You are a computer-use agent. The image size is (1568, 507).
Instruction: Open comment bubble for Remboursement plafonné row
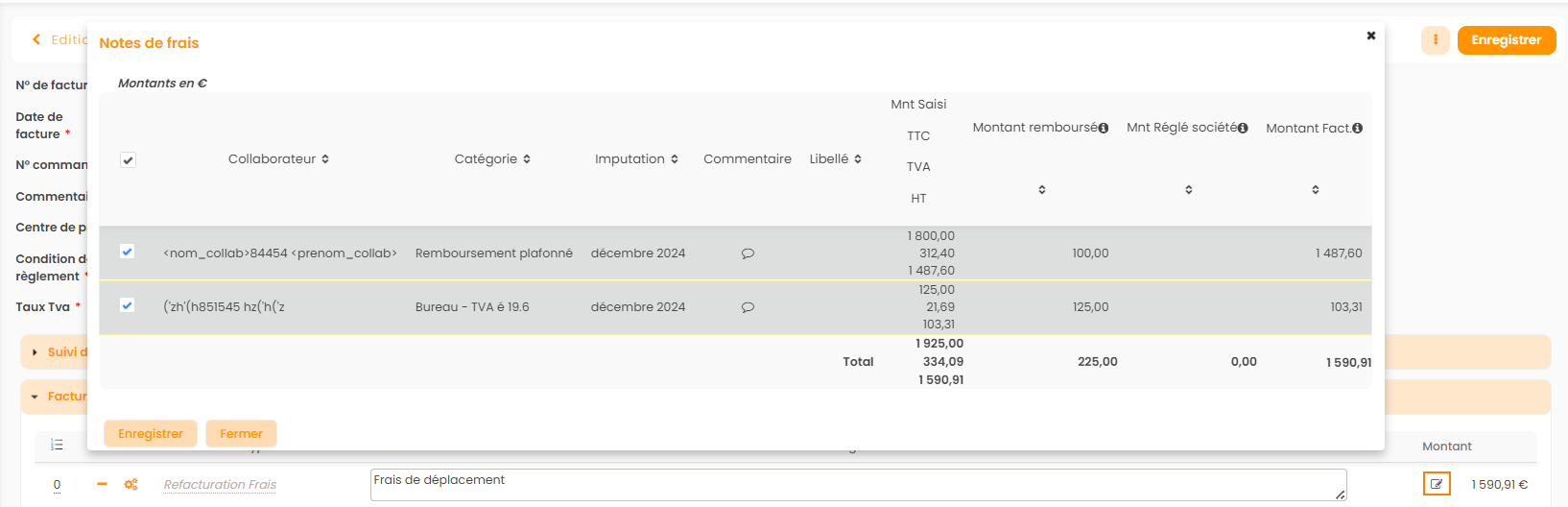pyautogui.click(x=748, y=253)
